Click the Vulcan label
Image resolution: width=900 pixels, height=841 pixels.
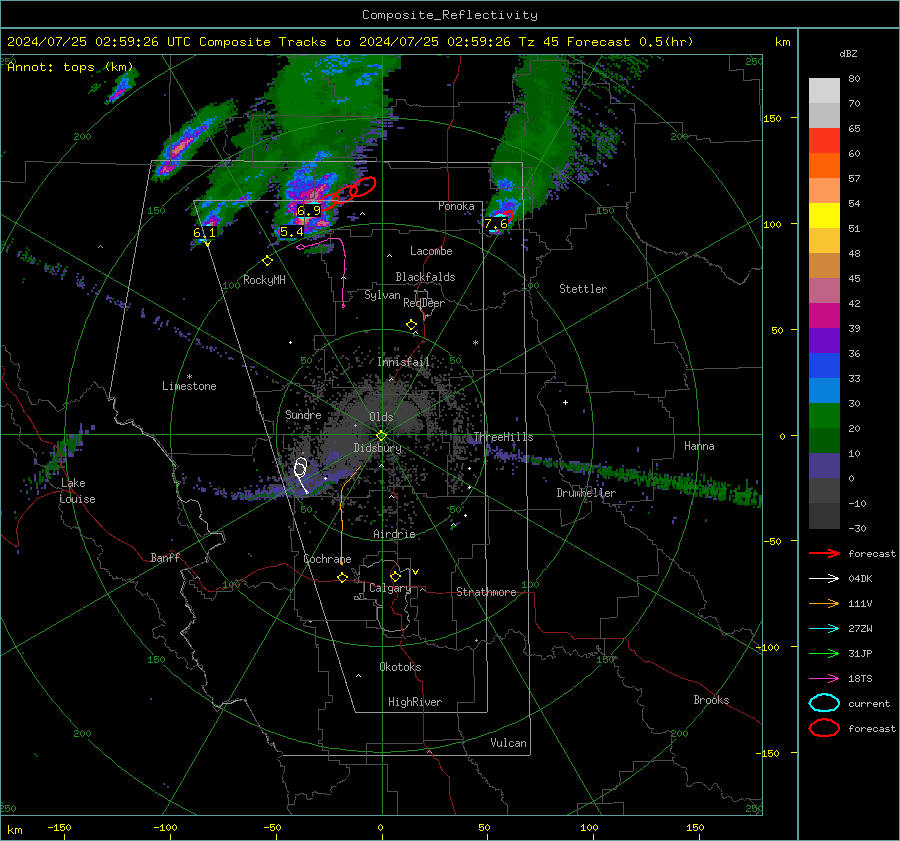coord(508,743)
